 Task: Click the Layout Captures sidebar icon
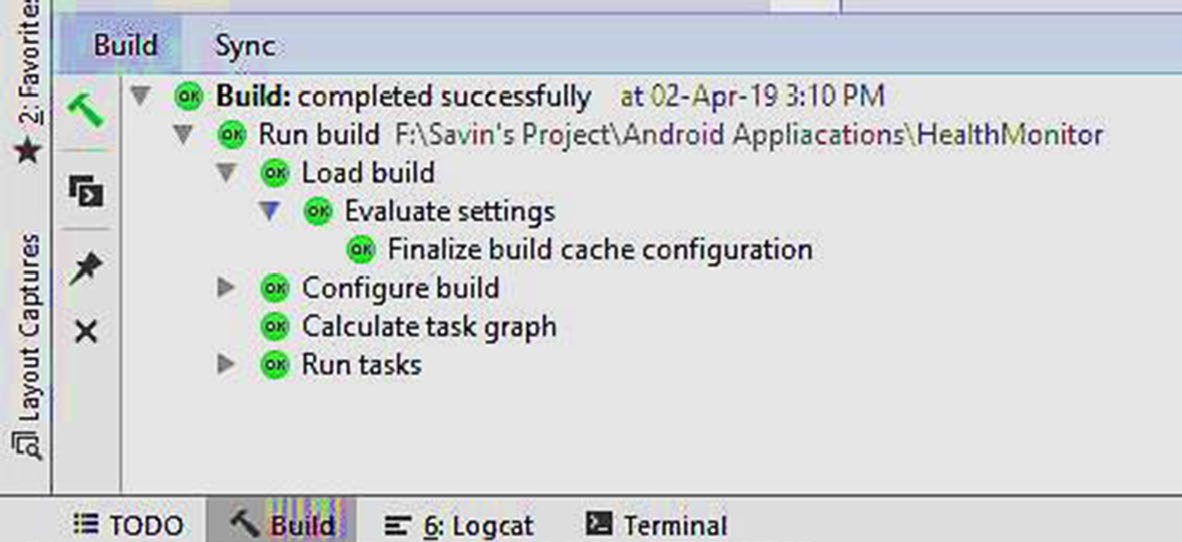click(x=29, y=443)
